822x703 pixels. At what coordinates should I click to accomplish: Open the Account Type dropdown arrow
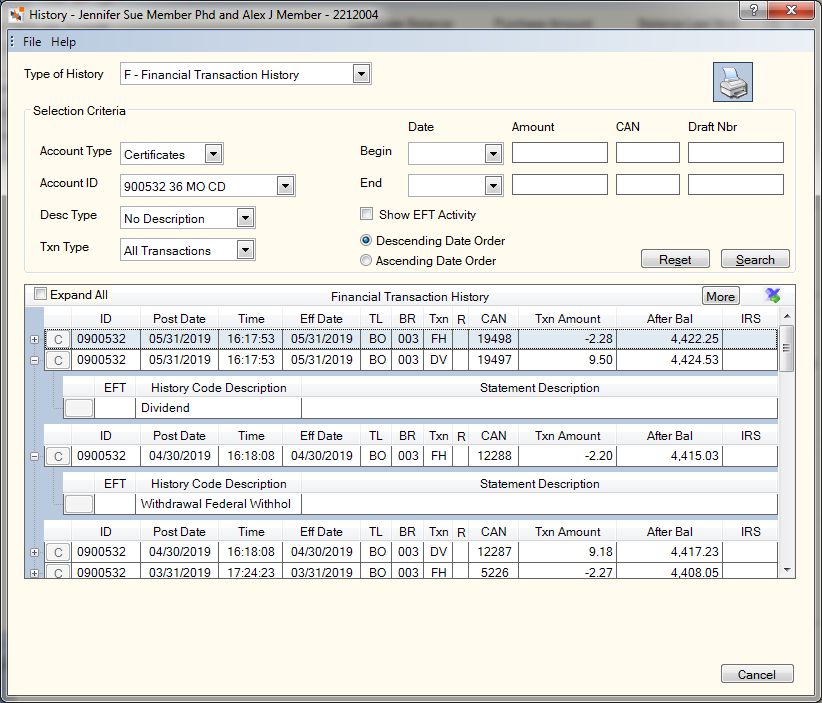point(213,154)
